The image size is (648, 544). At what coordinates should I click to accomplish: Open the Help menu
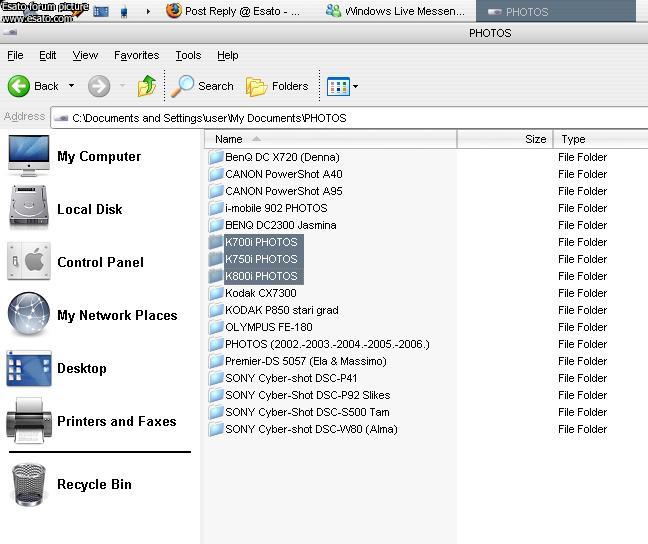pyautogui.click(x=228, y=55)
